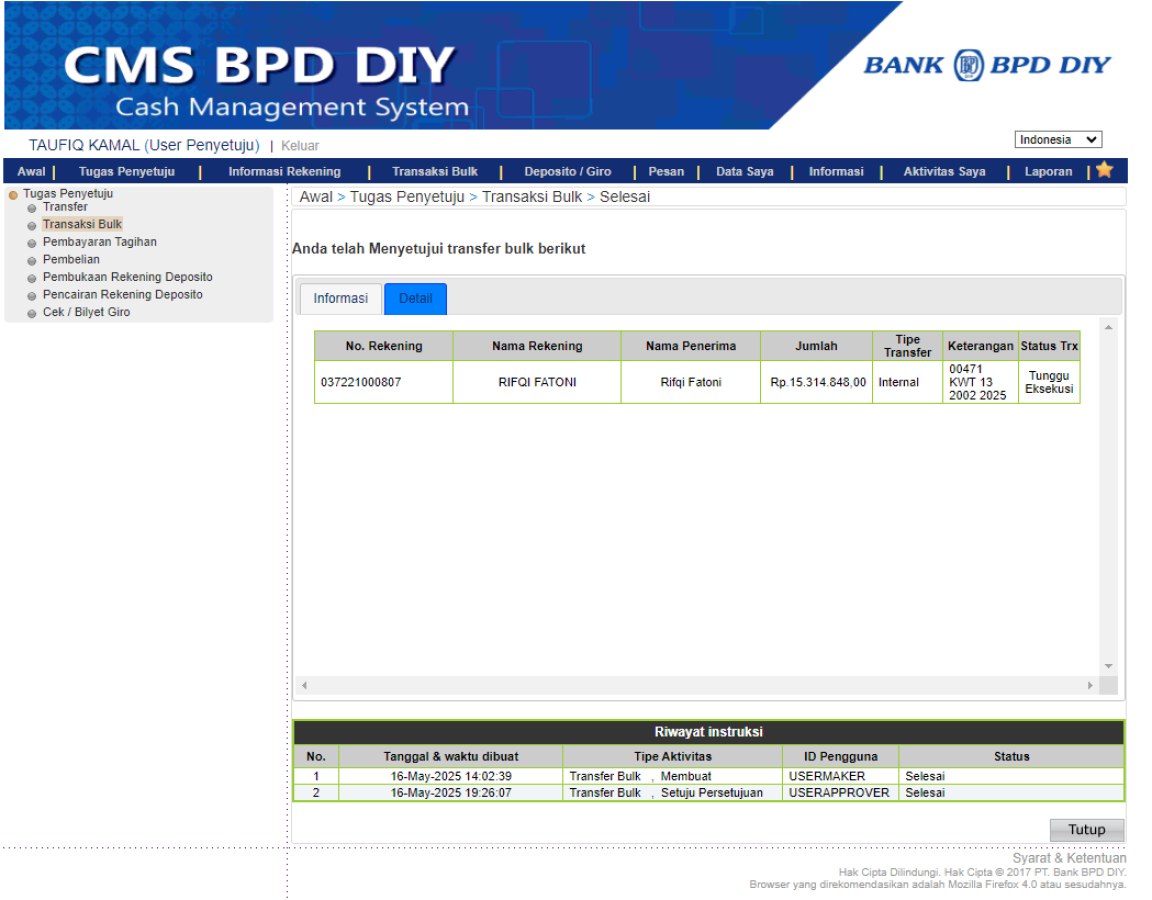Open the Informasi menu in navbar
This screenshot has height=900, width=1152.
pos(836,171)
